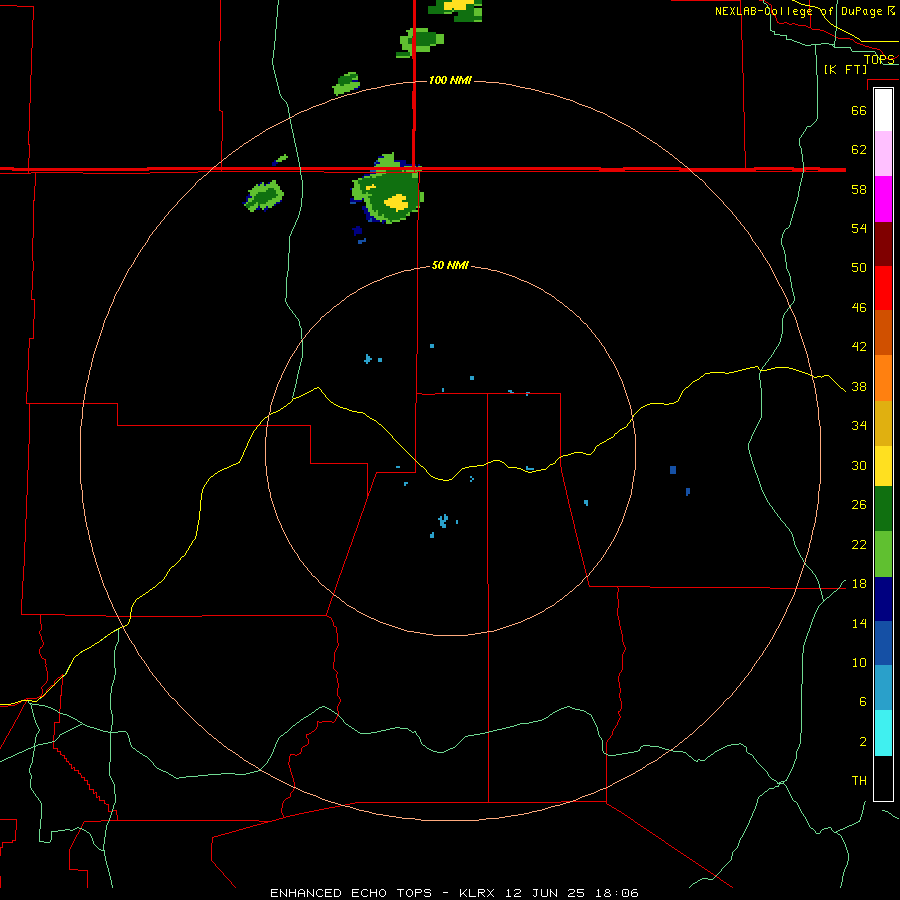Click the light pink legend swatch
This screenshot has width=900, height=900.
click(x=883, y=154)
